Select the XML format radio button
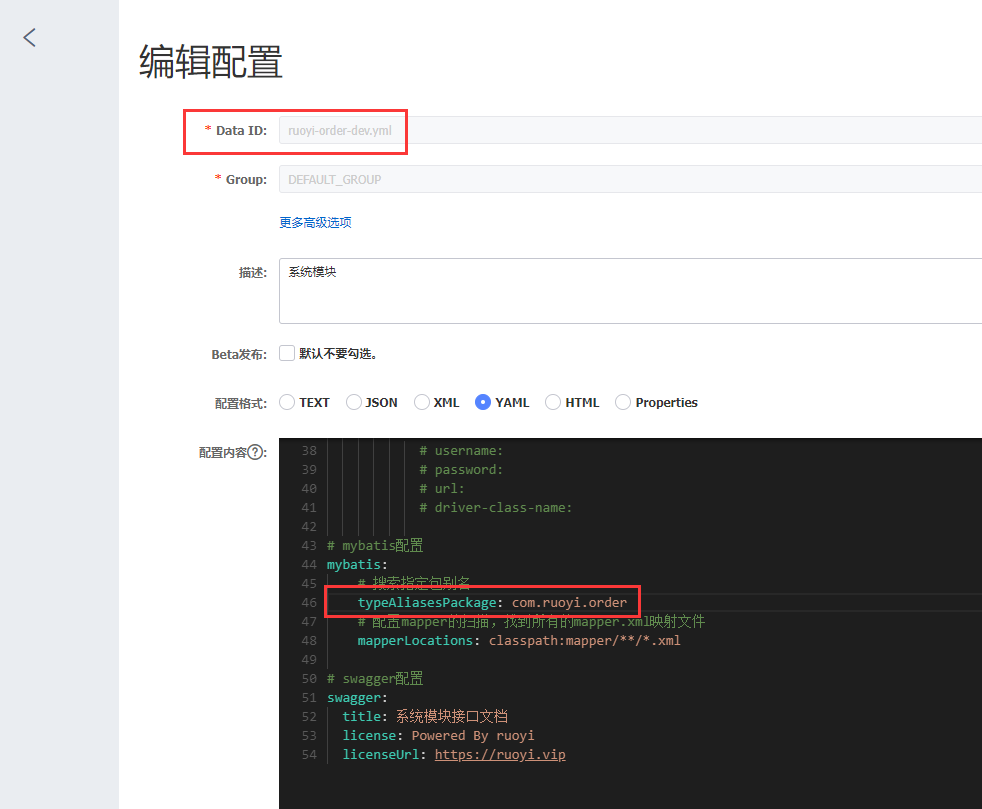This screenshot has height=809, width=982. click(422, 402)
